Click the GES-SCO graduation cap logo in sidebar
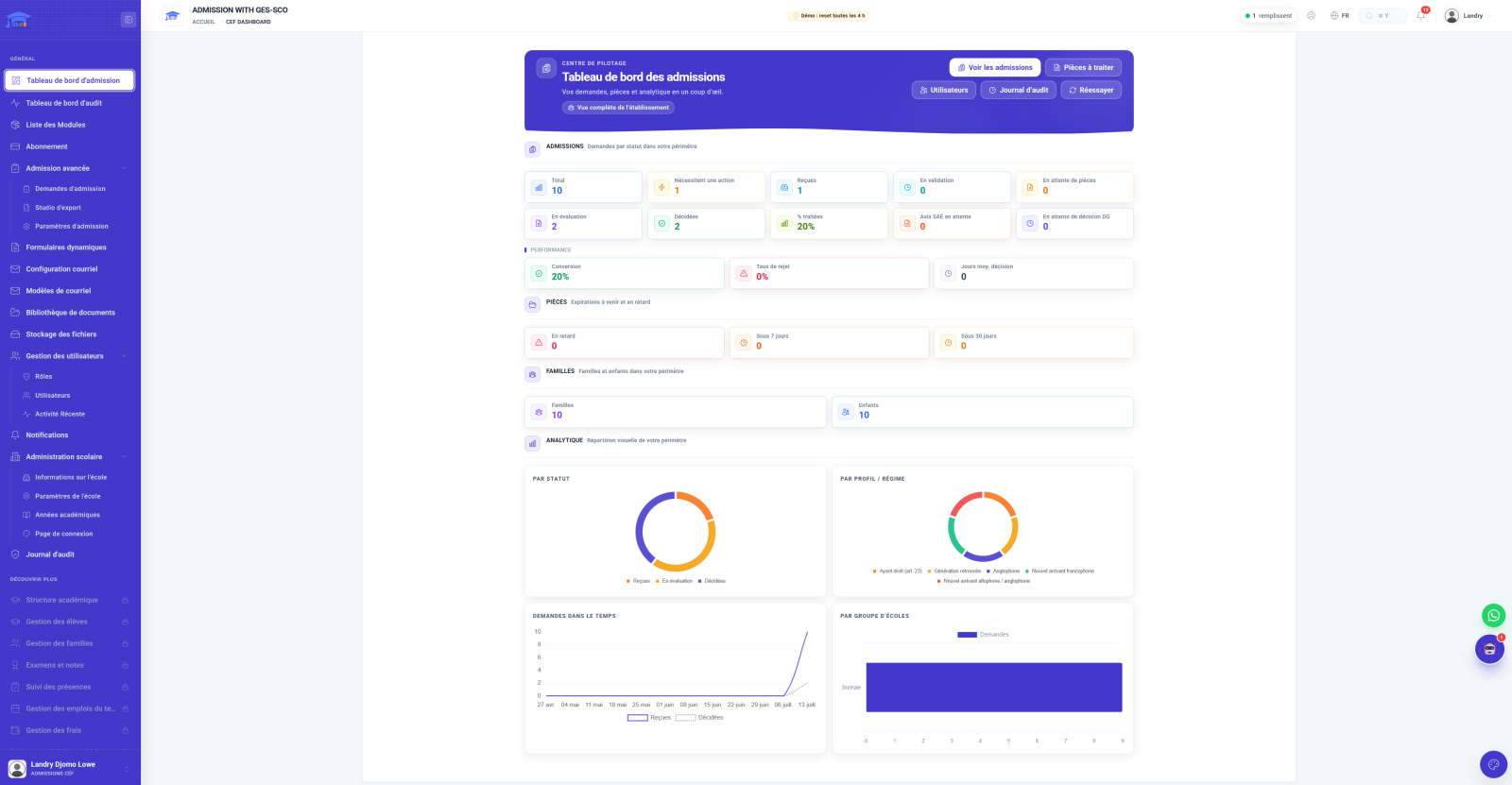The height and width of the screenshot is (785, 1512). 18,19
